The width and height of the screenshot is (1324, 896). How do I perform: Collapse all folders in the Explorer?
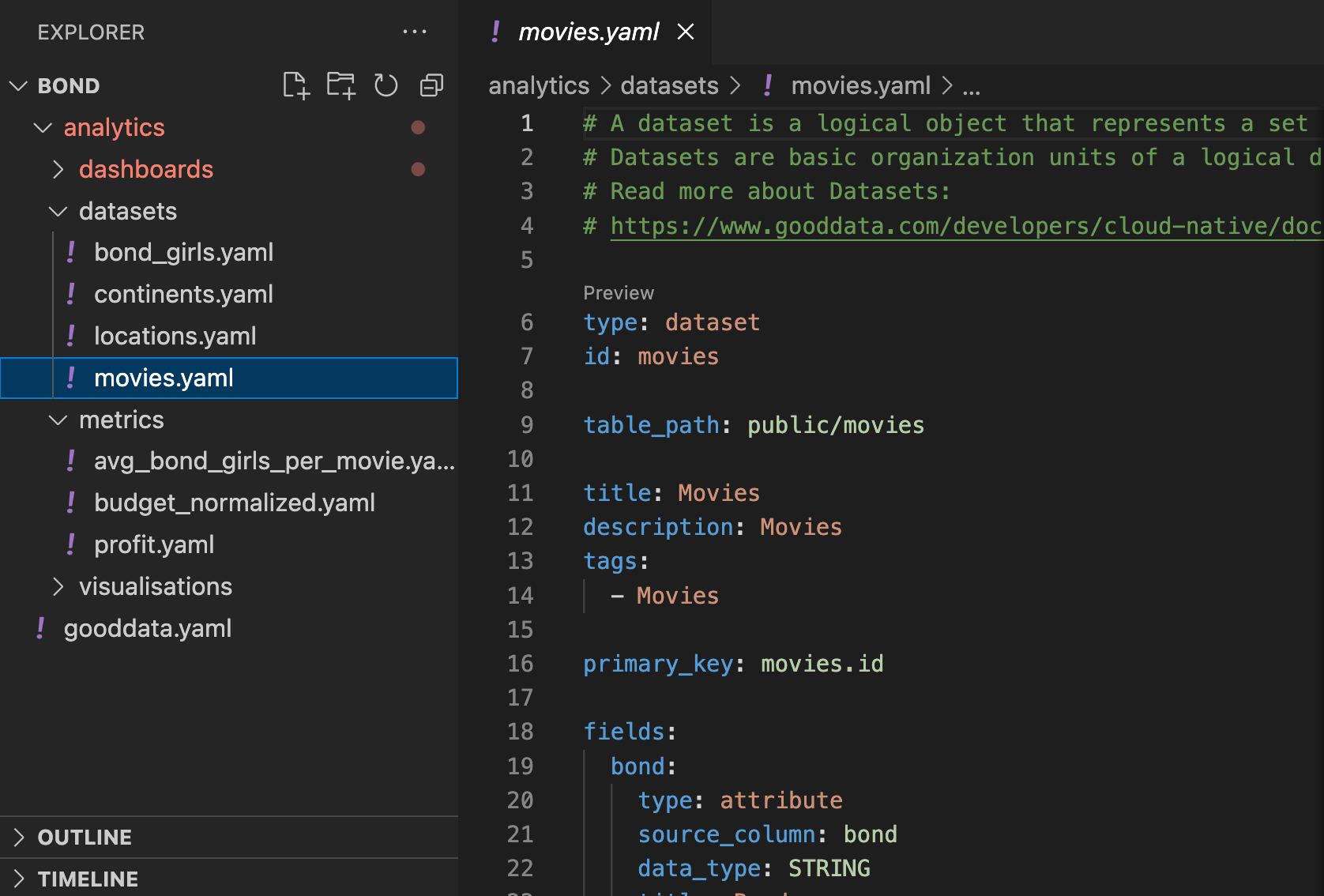pyautogui.click(x=431, y=85)
